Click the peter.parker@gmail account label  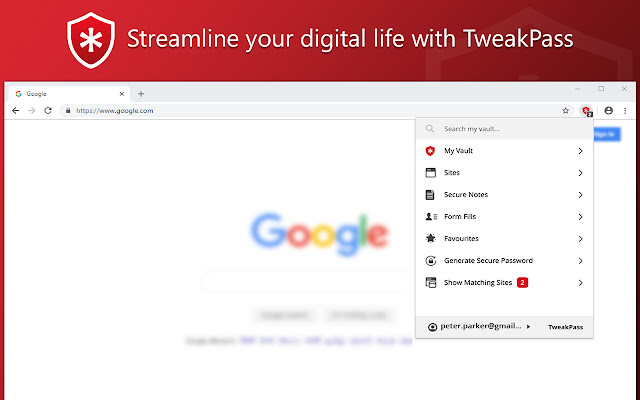480,326
